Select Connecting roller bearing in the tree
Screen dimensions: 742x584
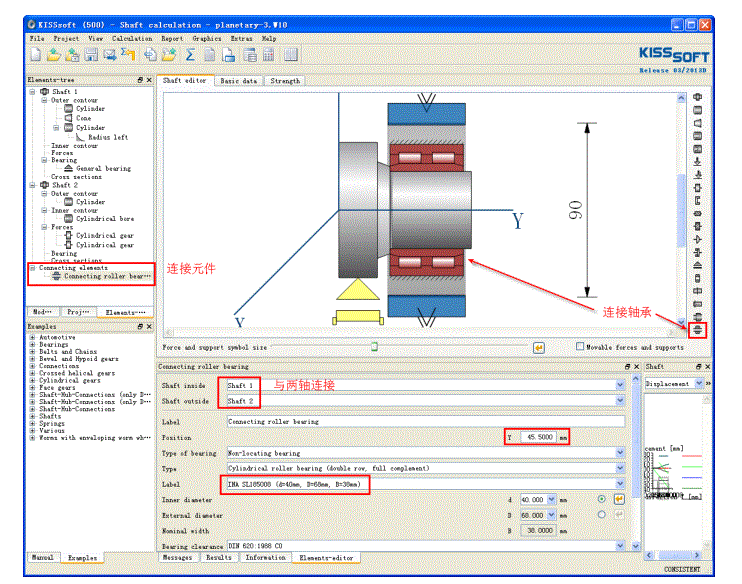click(107, 276)
